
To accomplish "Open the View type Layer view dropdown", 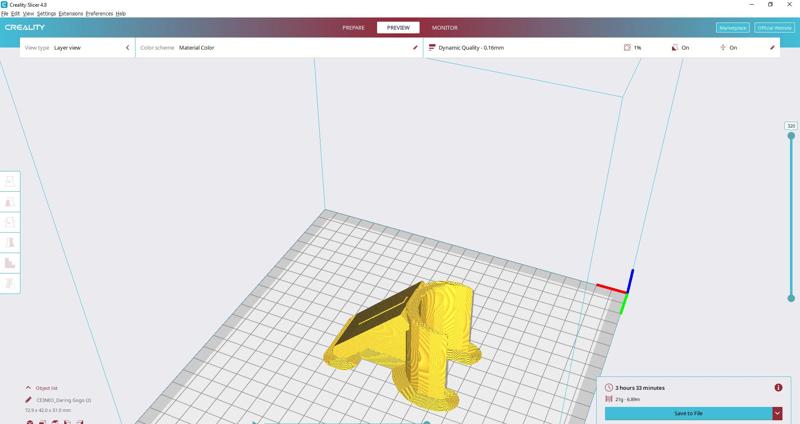I will [x=78, y=47].
